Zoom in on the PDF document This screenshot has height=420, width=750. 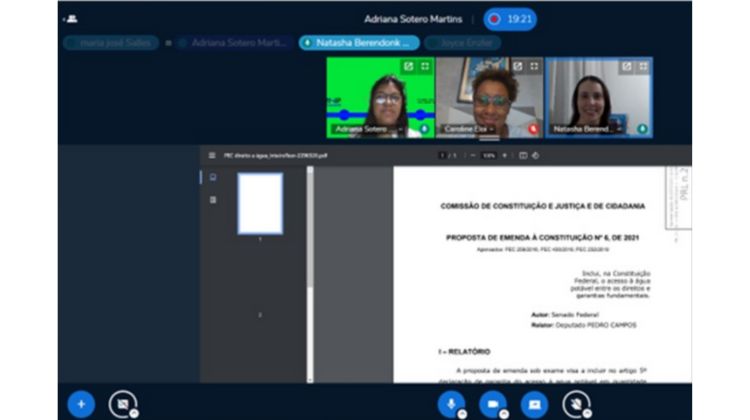tap(505, 155)
